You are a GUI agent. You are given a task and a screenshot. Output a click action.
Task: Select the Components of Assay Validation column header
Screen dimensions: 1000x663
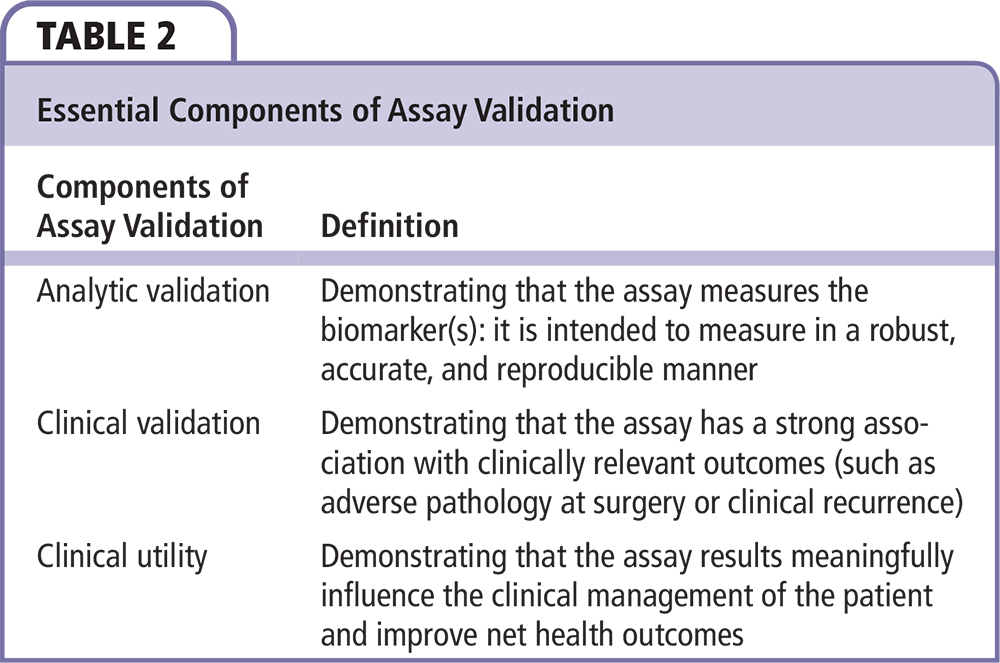149,205
